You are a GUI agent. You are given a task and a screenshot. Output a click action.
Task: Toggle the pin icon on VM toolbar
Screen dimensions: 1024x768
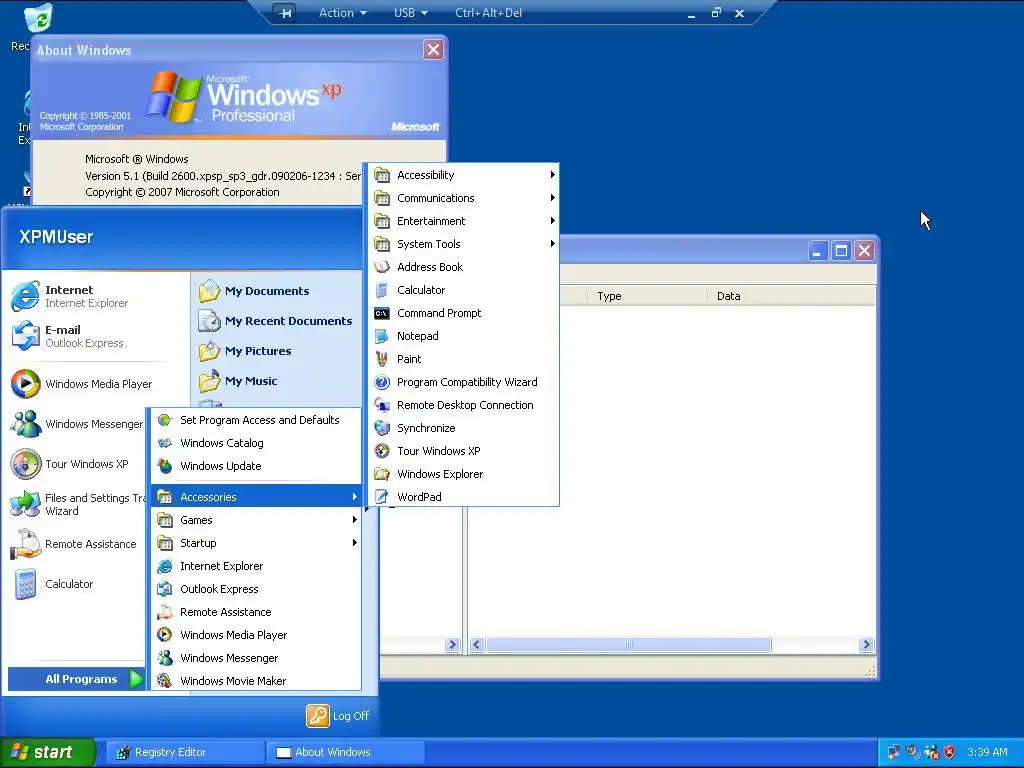click(x=285, y=13)
